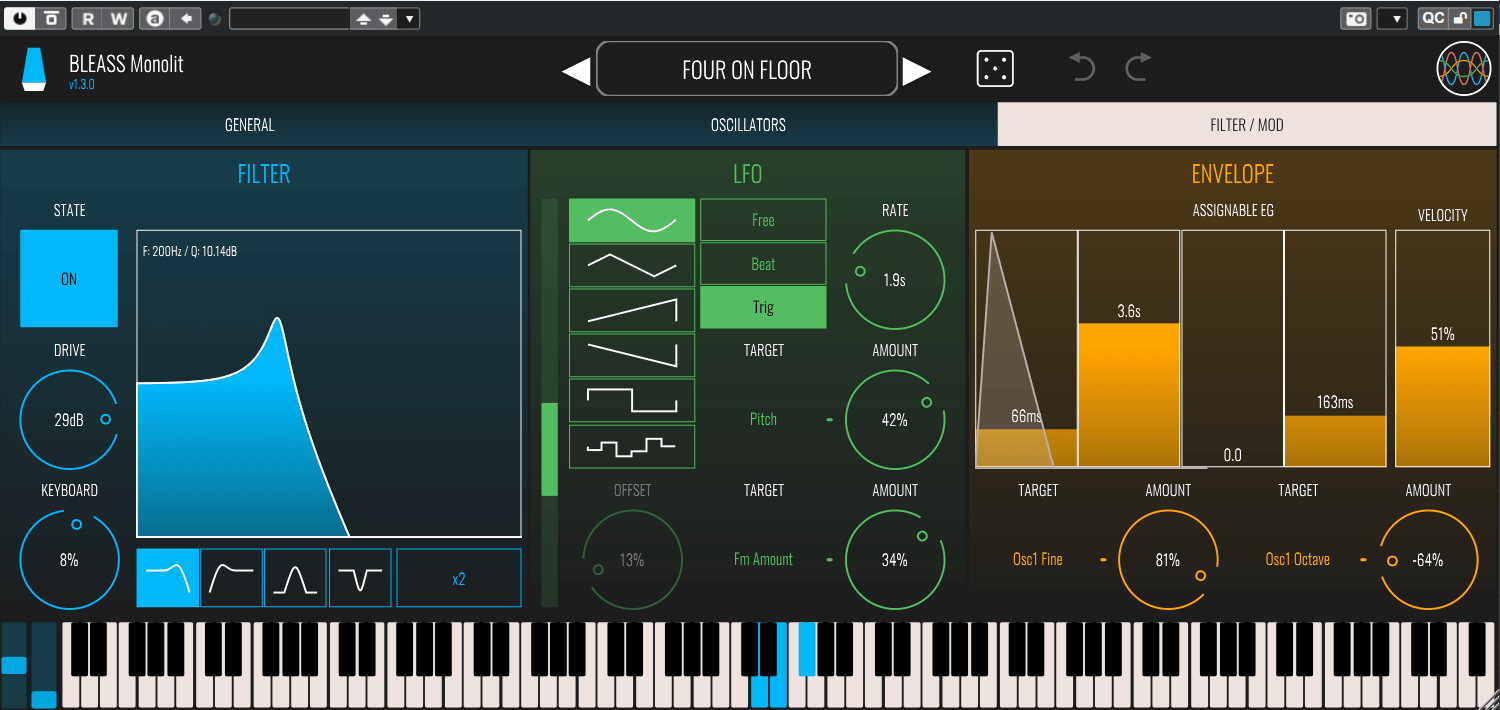Select the sine wave LFO shape
The image size is (1500, 710).
tap(632, 220)
